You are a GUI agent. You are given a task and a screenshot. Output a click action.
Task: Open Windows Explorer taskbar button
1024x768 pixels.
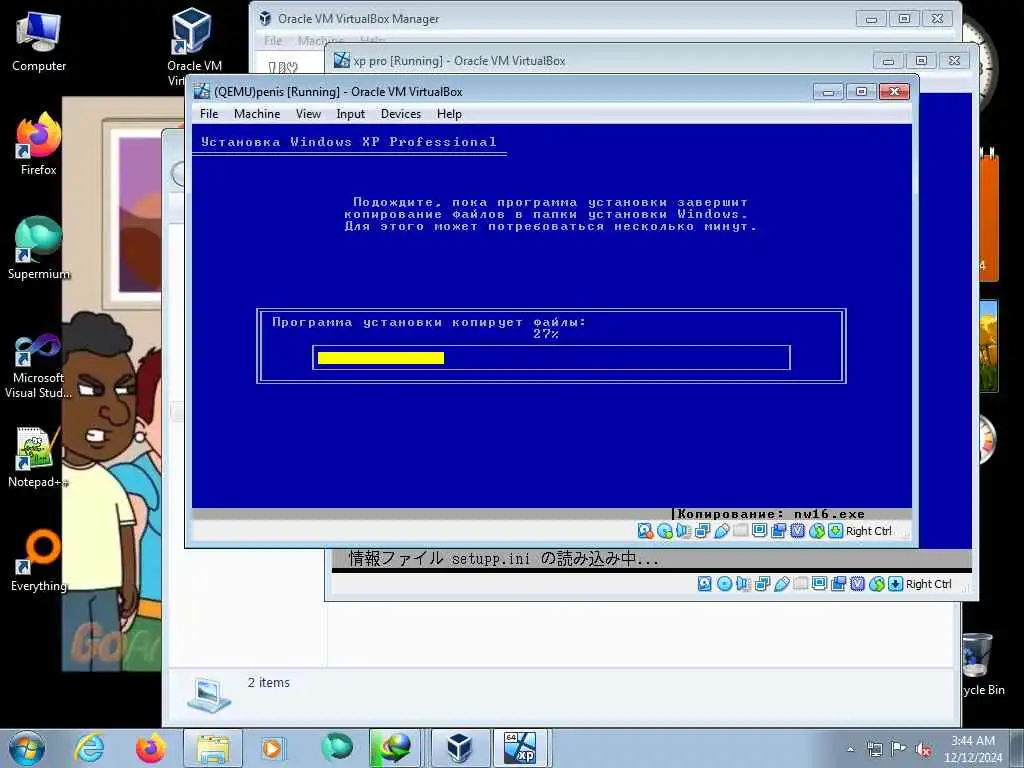click(212, 748)
